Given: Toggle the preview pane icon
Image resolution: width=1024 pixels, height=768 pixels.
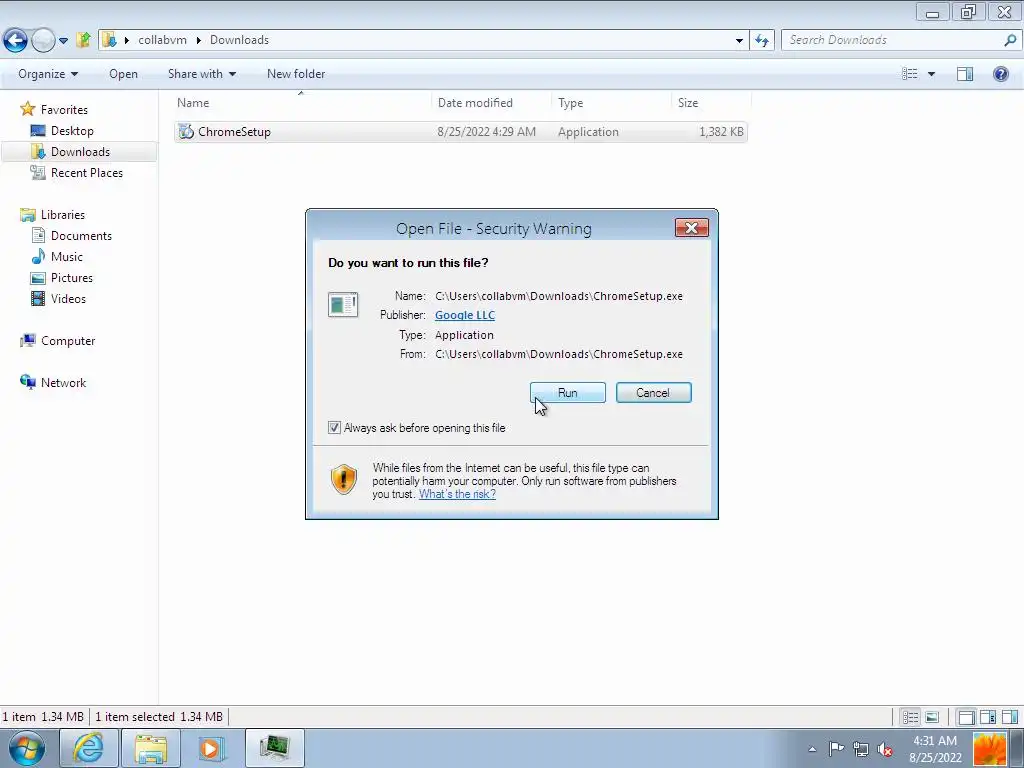Looking at the screenshot, I should (x=965, y=74).
